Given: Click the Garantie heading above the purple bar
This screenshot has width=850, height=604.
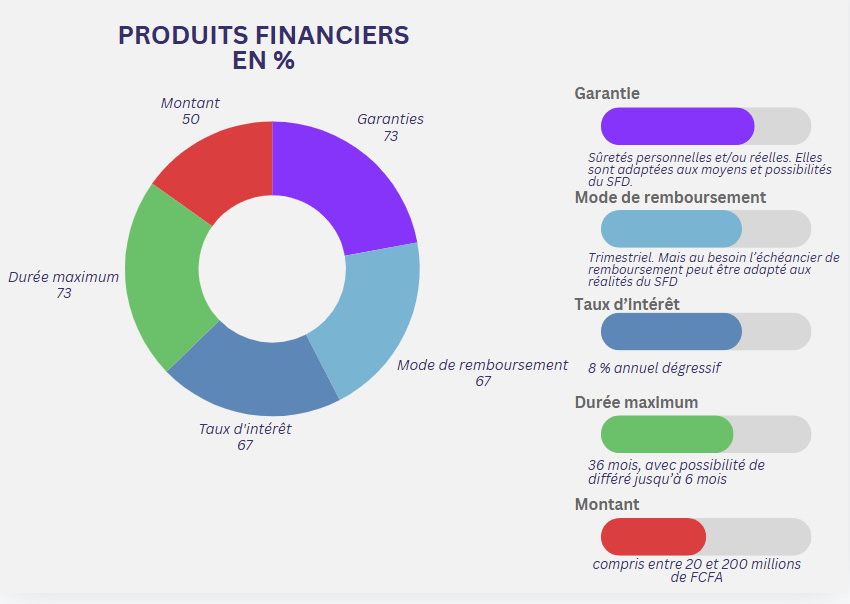Looking at the screenshot, I should click(x=607, y=93).
